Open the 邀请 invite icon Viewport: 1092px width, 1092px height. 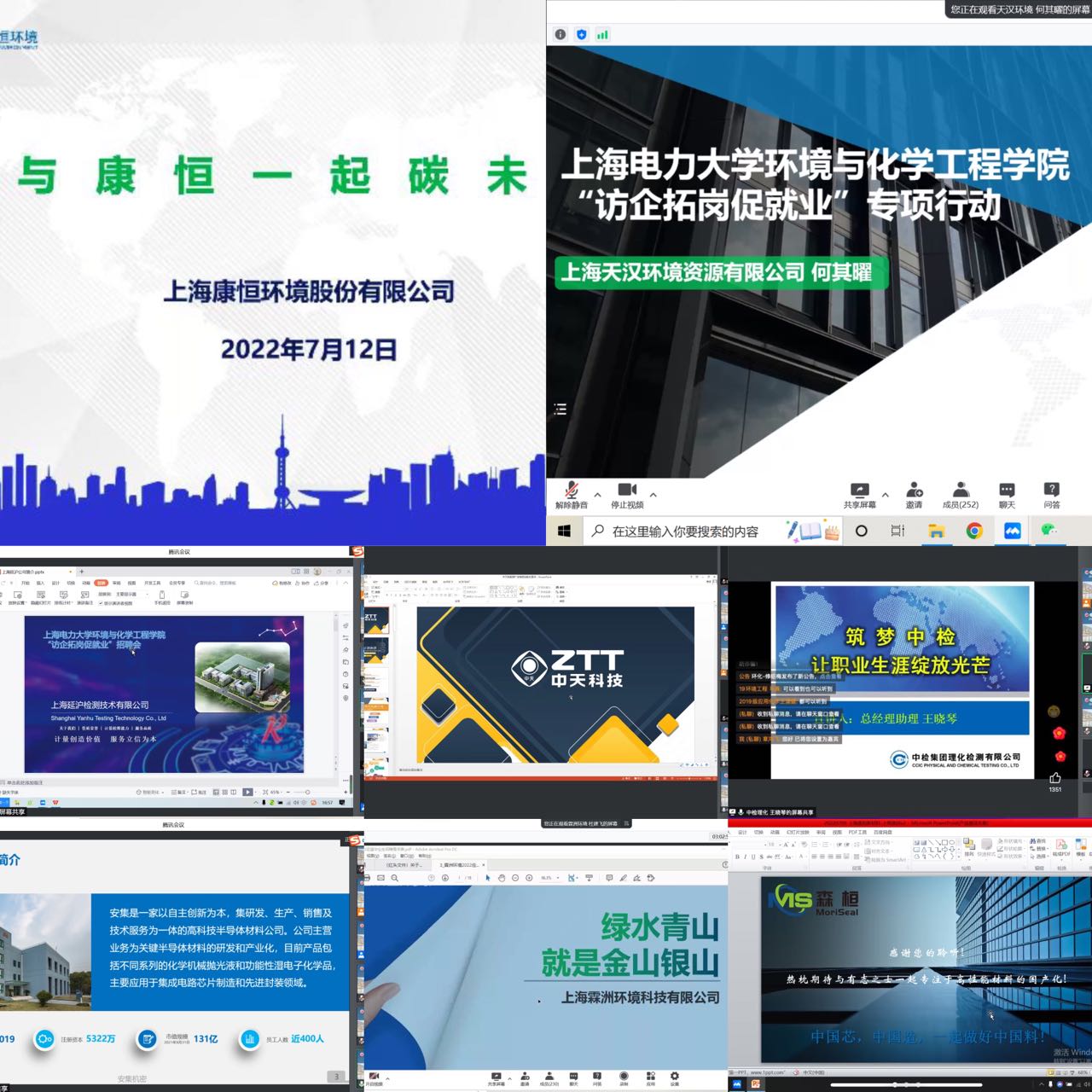pos(915,494)
